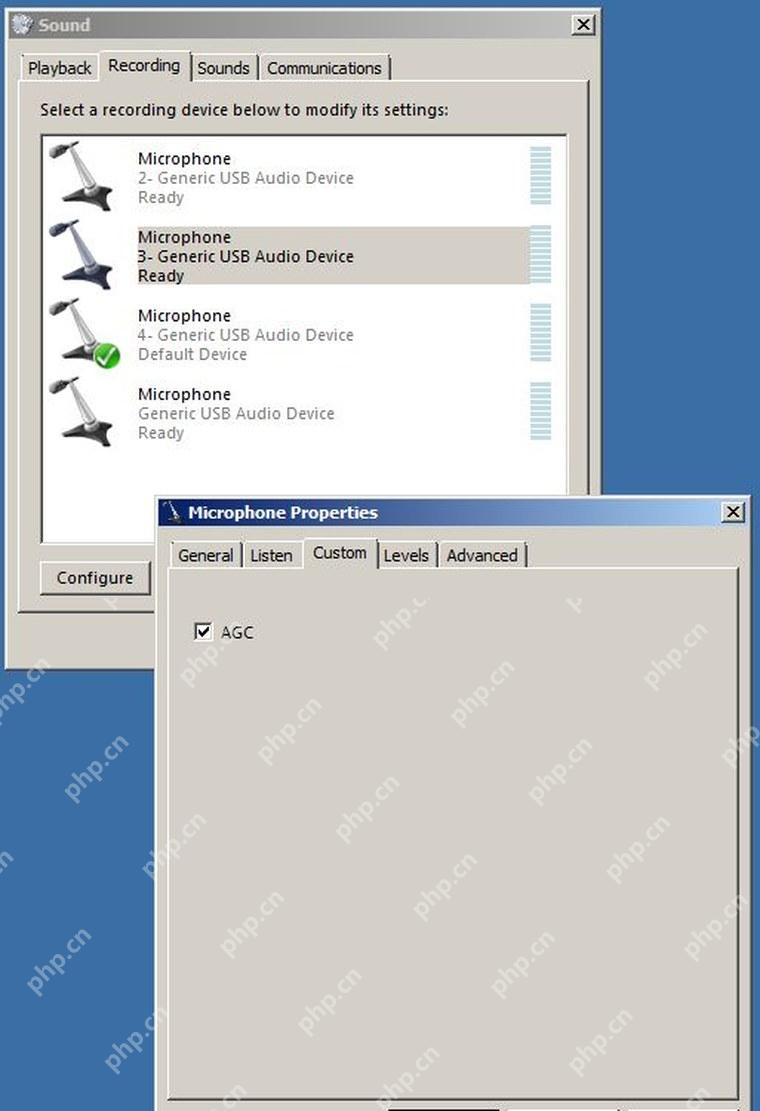Select 4- Generic USB Audio Device text
The image size is (760, 1111).
click(x=246, y=335)
